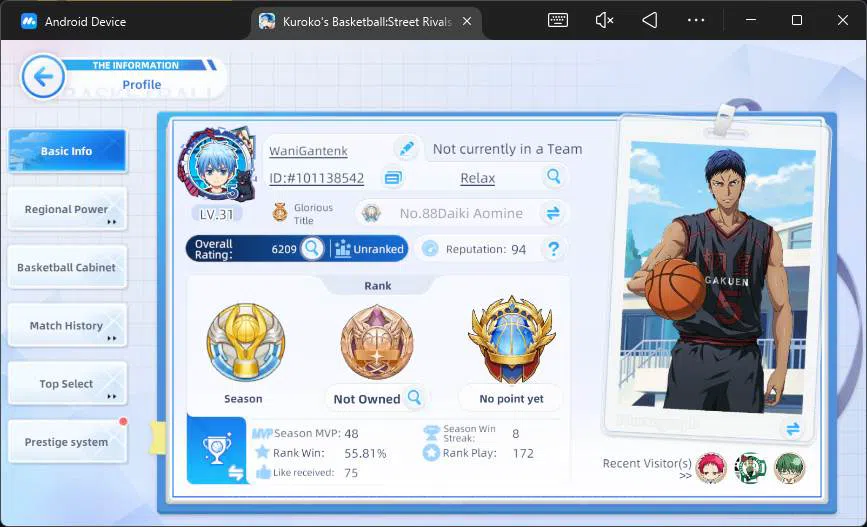Open the Reputation help question mark
Image resolution: width=867 pixels, height=527 pixels.
553,249
